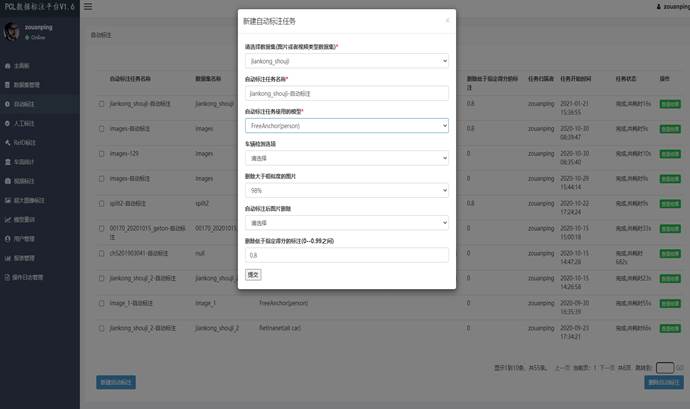
Task: Select the split2-自动标注 row checkbox
Action: point(101,203)
